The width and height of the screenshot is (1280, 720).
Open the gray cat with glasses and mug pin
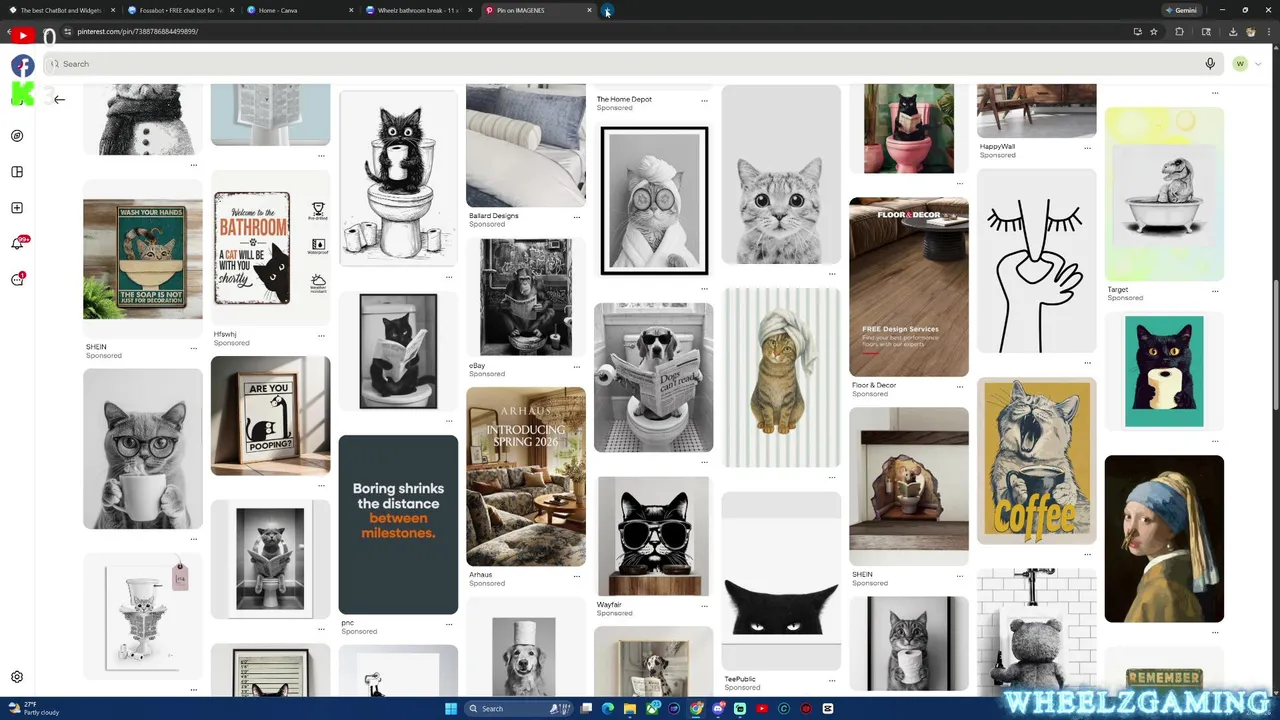pos(142,449)
